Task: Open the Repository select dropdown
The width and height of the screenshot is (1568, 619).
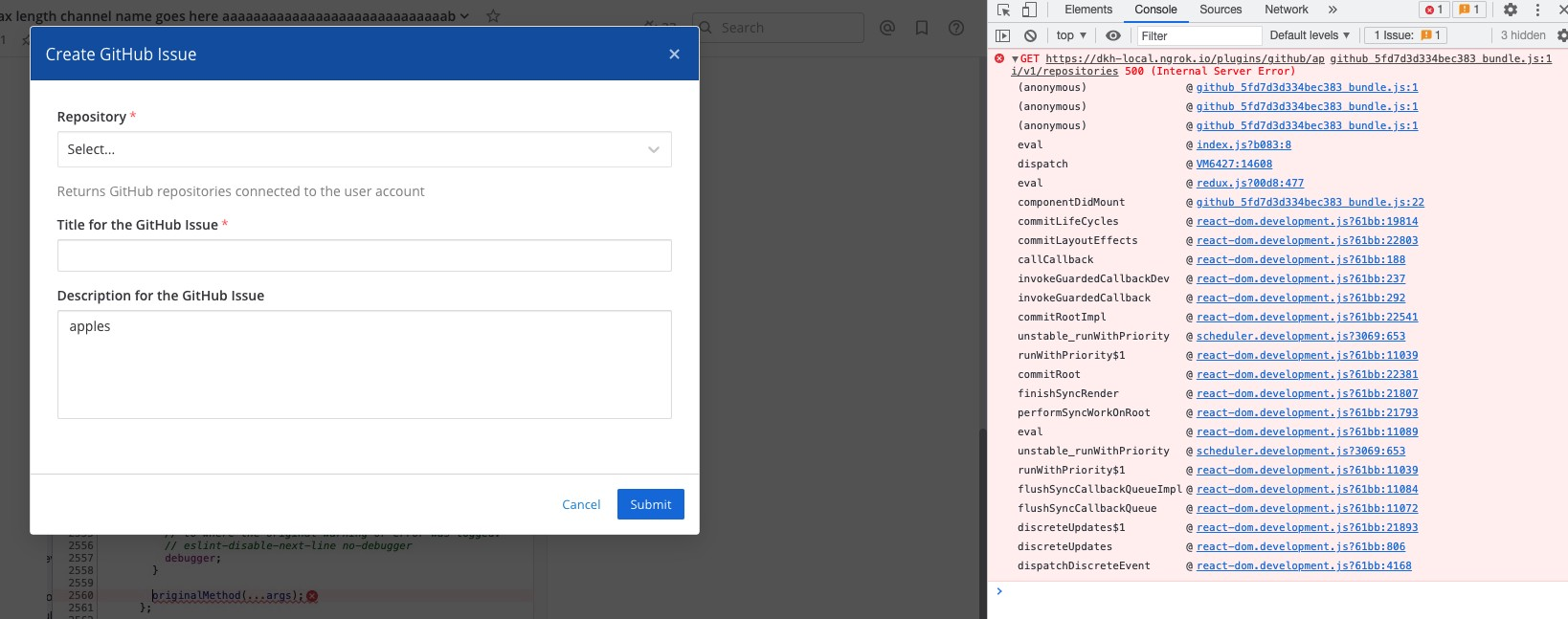Action: point(364,149)
